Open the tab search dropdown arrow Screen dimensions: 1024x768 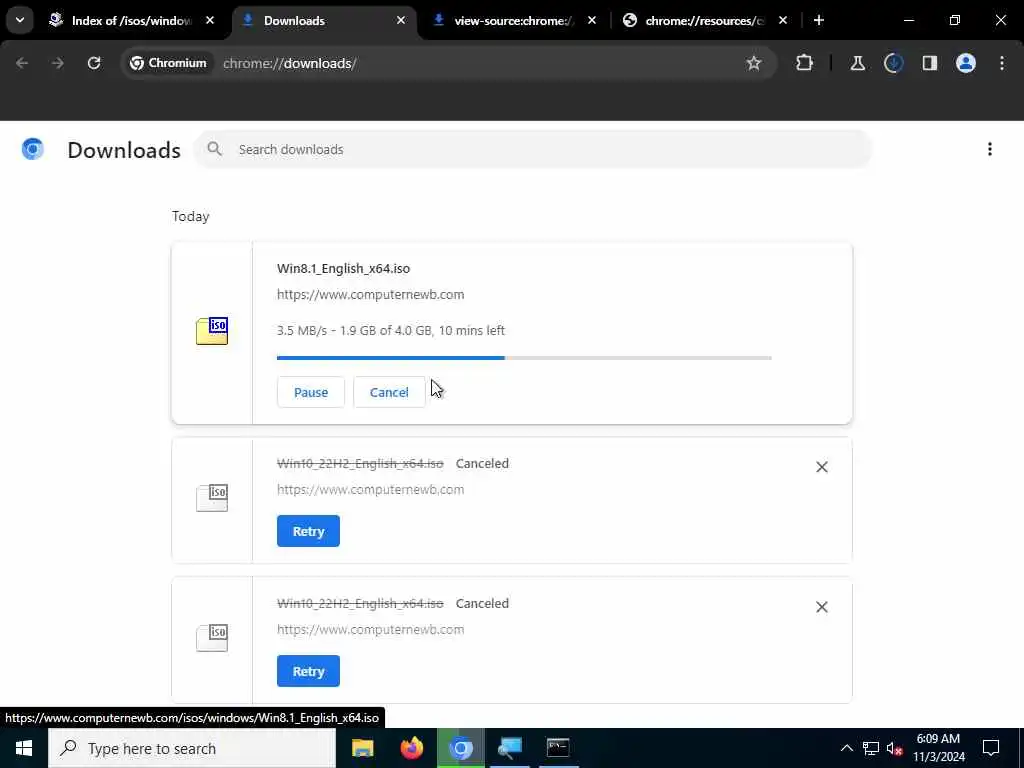coord(20,20)
